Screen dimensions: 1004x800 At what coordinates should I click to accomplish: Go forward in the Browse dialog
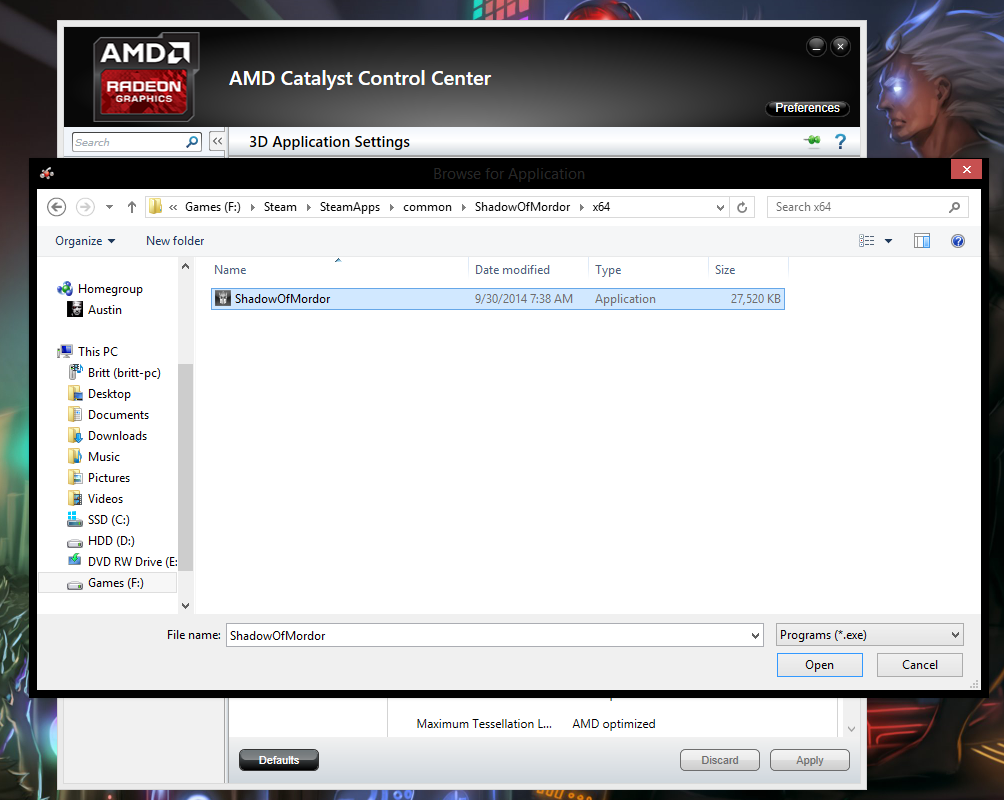(x=85, y=207)
